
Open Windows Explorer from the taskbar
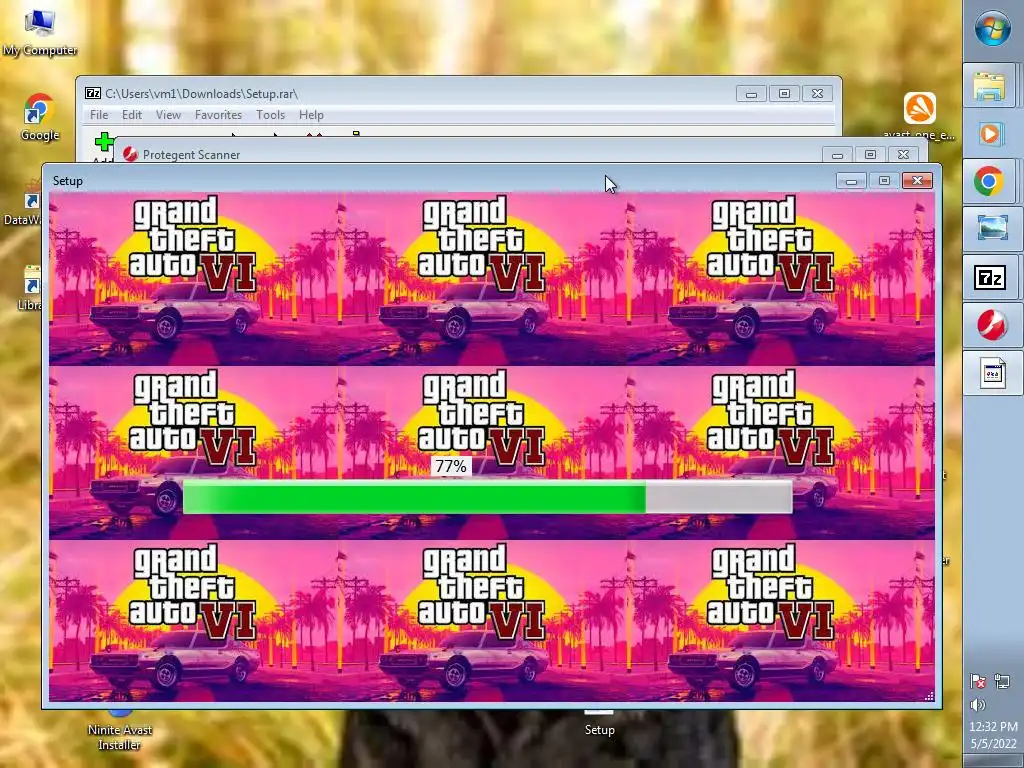coord(989,85)
